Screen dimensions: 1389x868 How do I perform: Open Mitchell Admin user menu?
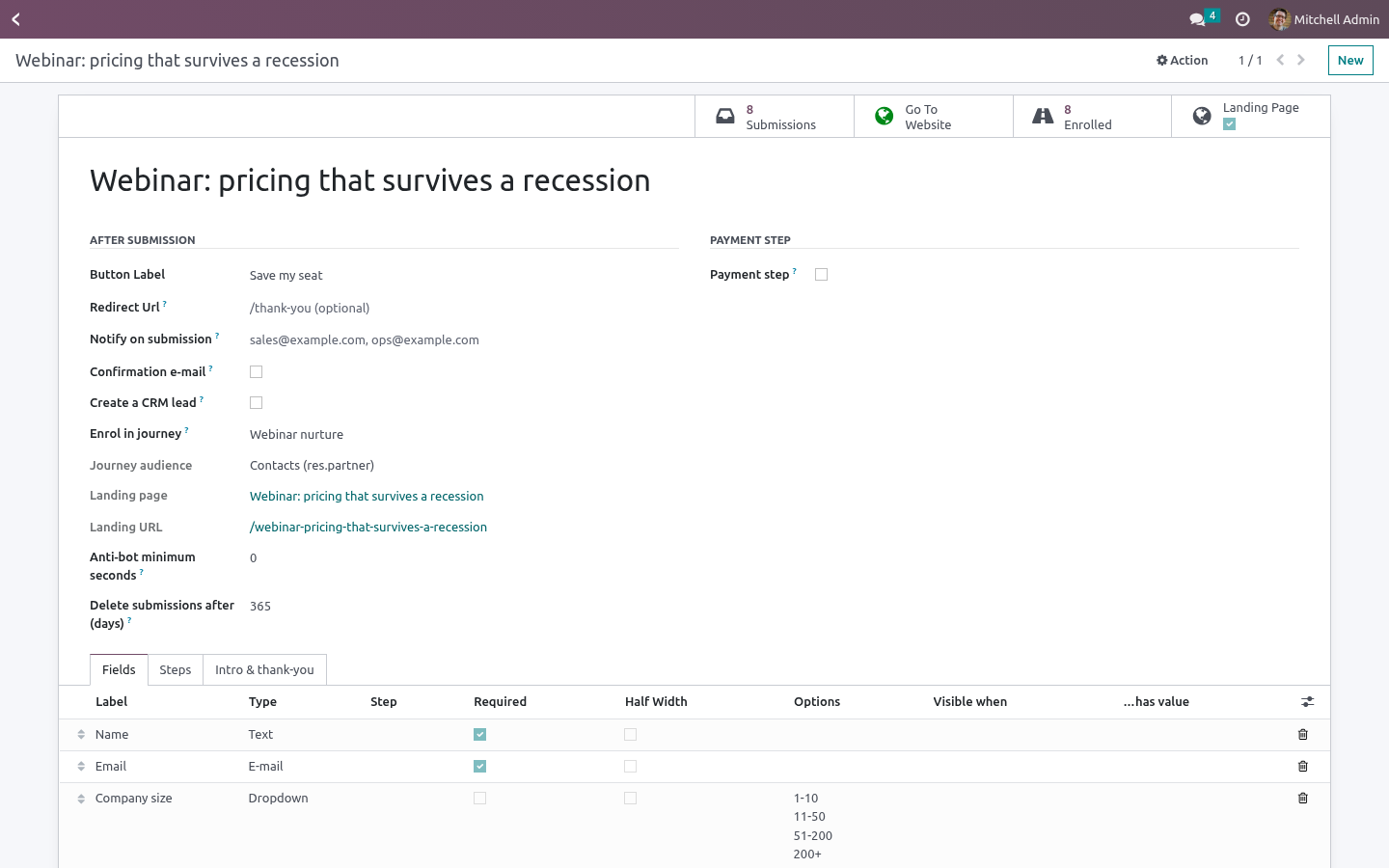(x=1324, y=19)
